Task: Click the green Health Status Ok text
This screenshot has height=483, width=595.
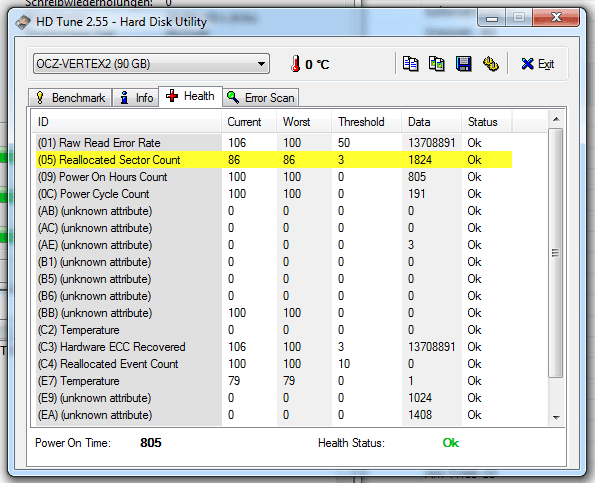Action: (450, 442)
